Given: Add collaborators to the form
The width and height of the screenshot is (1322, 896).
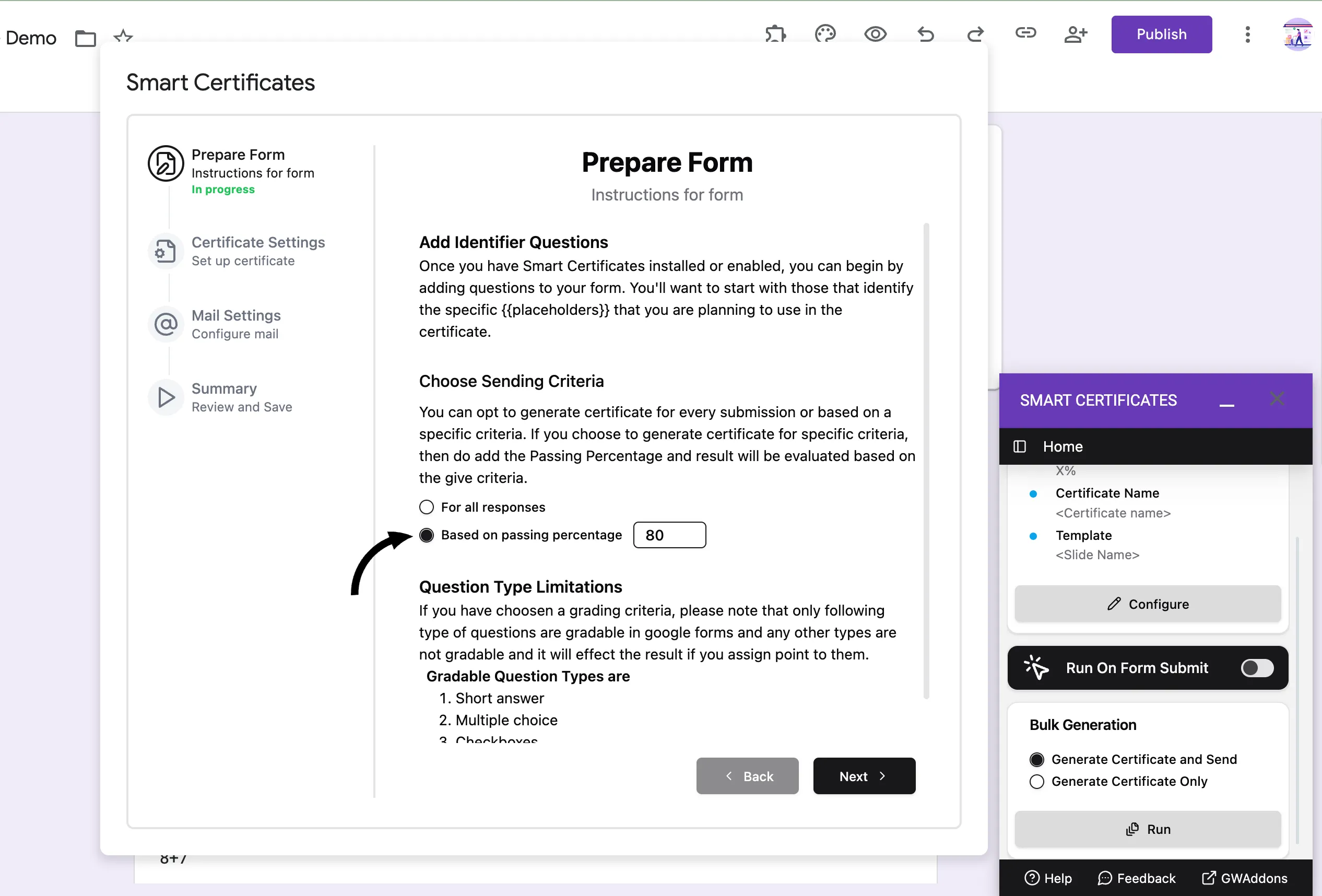Looking at the screenshot, I should [1076, 34].
